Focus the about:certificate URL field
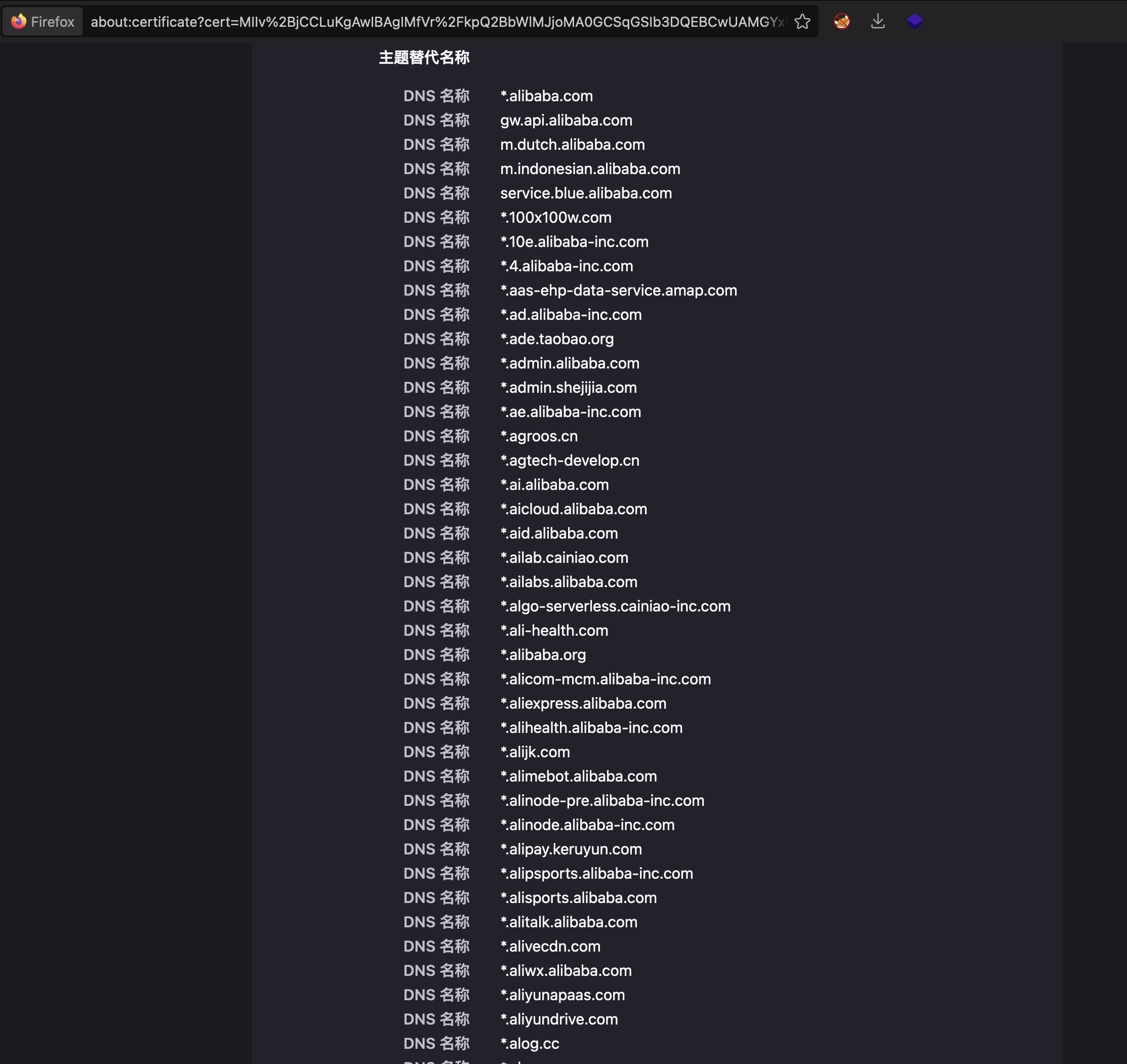The width and height of the screenshot is (1127, 1064). (437, 22)
